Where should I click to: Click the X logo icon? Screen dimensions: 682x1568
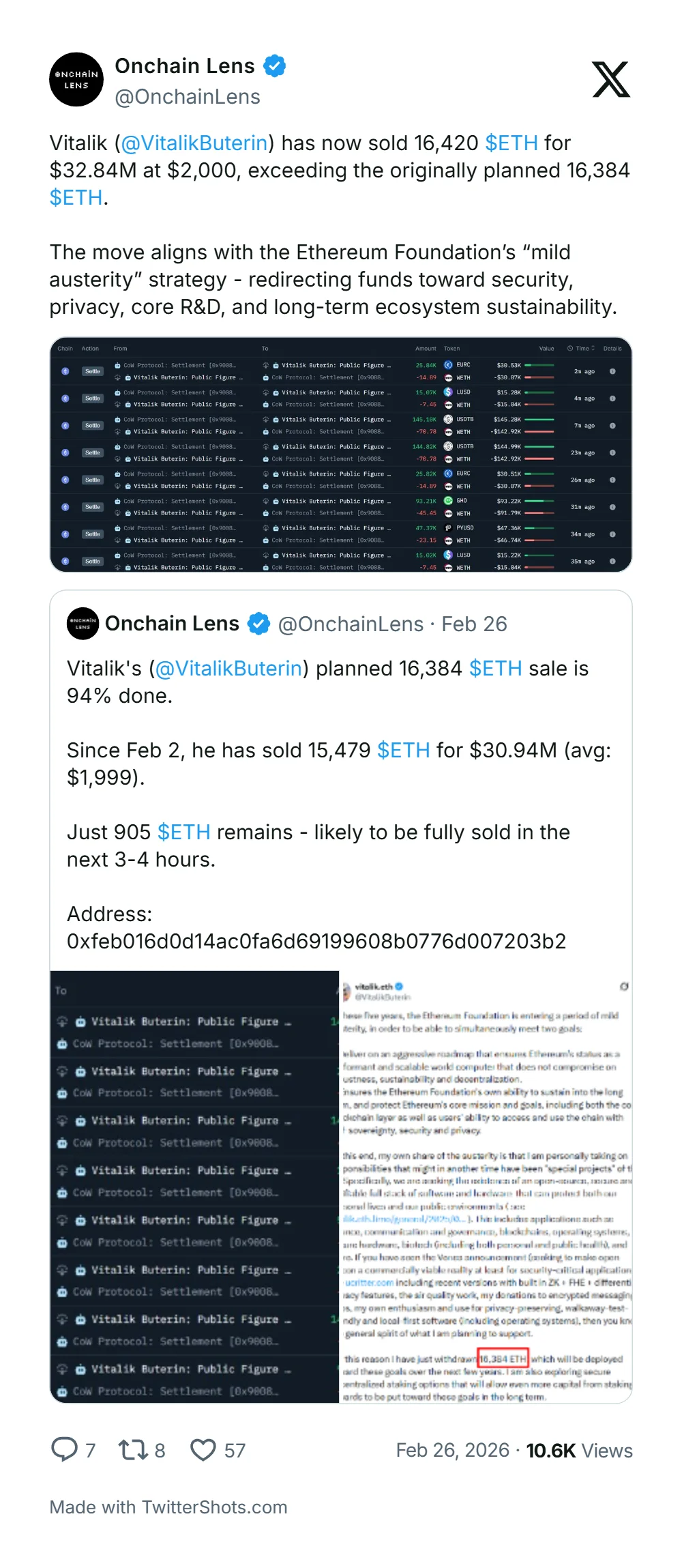coord(611,80)
